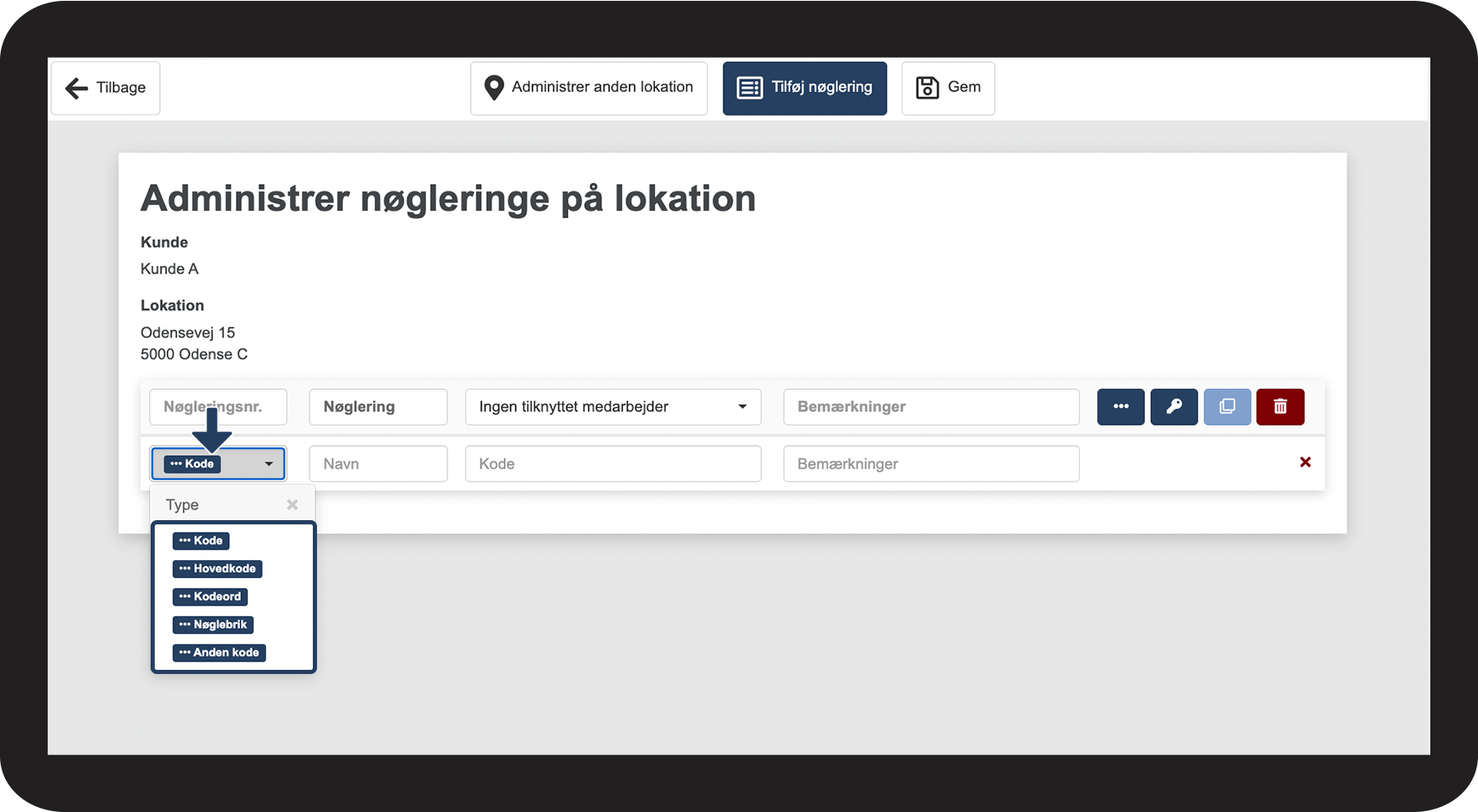Click the dark three-dots code button
1478x812 pixels.
(x=1121, y=407)
